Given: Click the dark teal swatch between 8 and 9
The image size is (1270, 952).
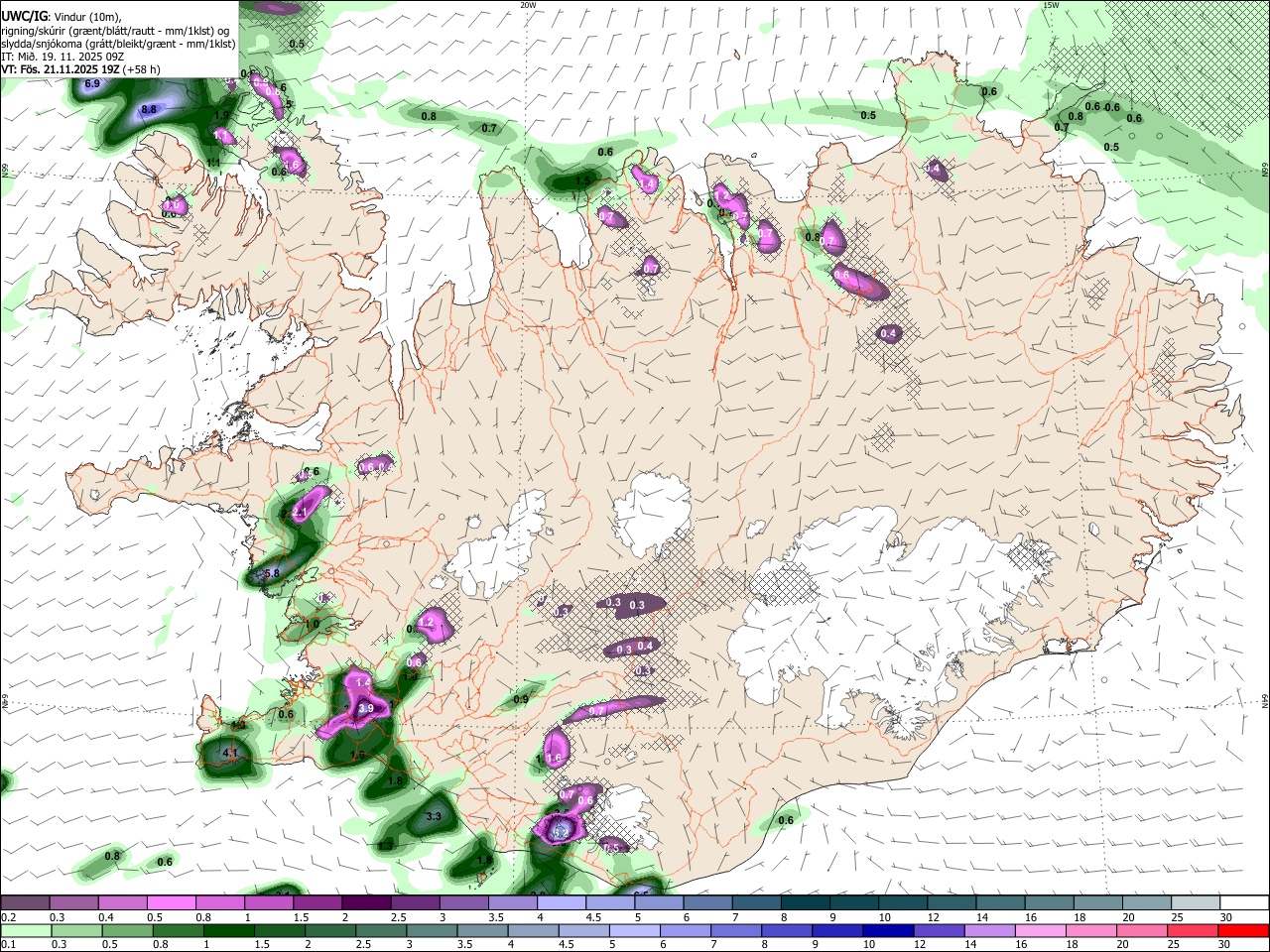Looking at the screenshot, I should [x=806, y=902].
